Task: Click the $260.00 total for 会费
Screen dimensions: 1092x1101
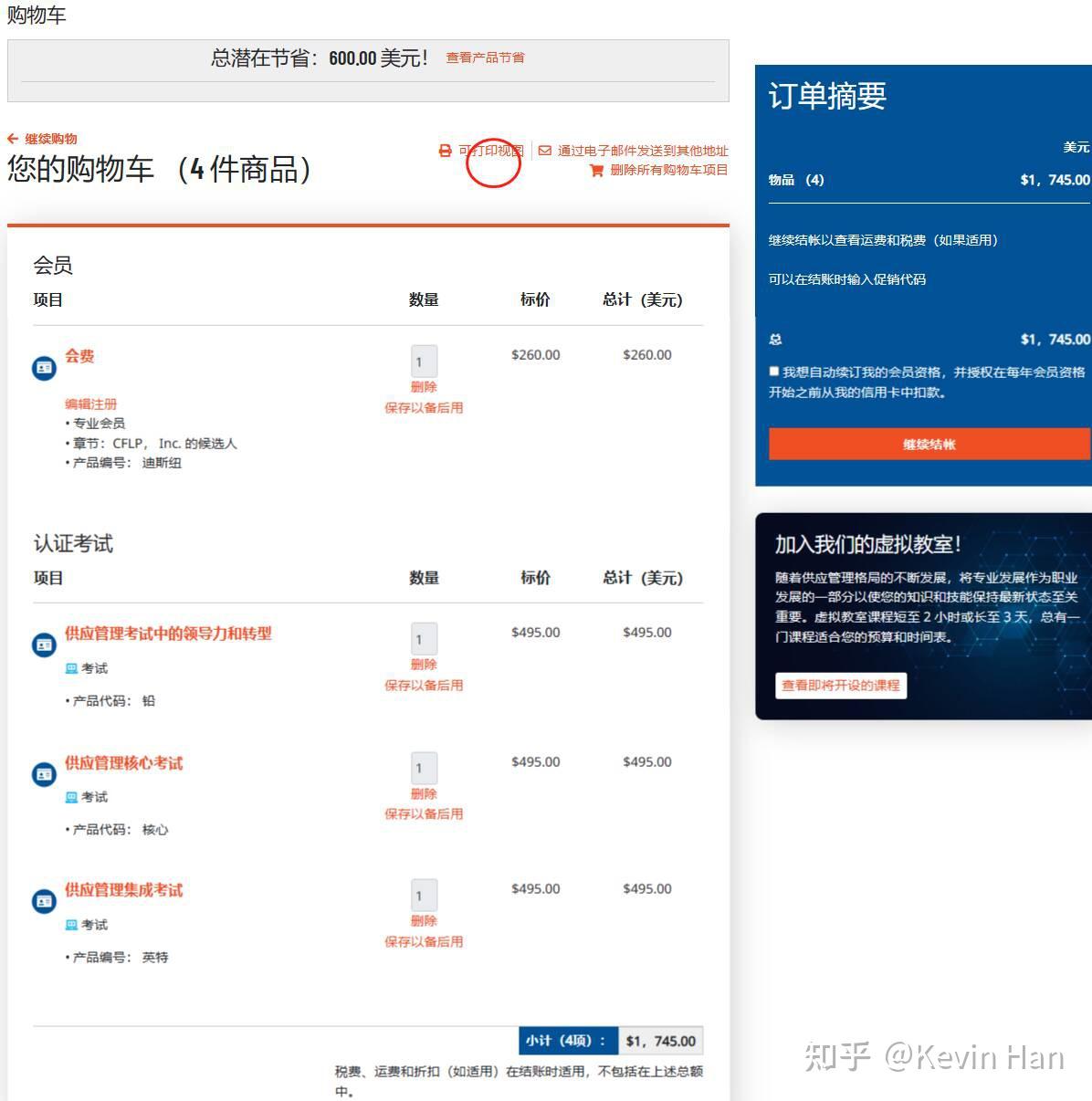Action: pos(647,355)
